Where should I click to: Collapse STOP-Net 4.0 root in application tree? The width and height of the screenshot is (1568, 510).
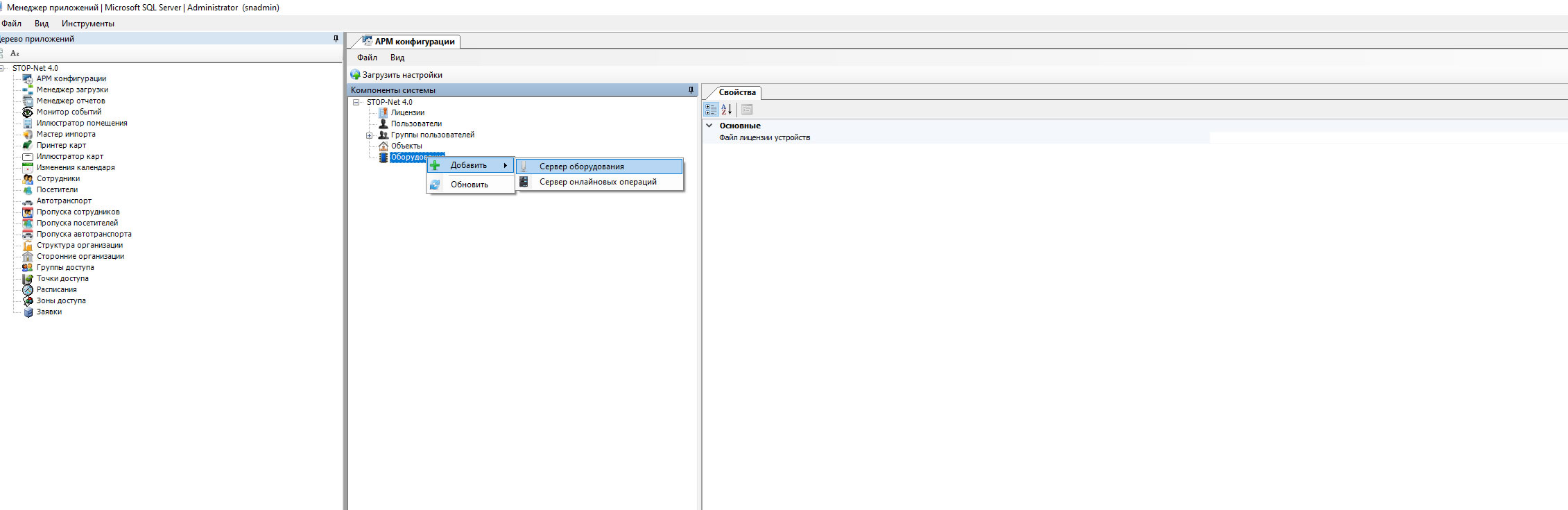[x=3, y=68]
